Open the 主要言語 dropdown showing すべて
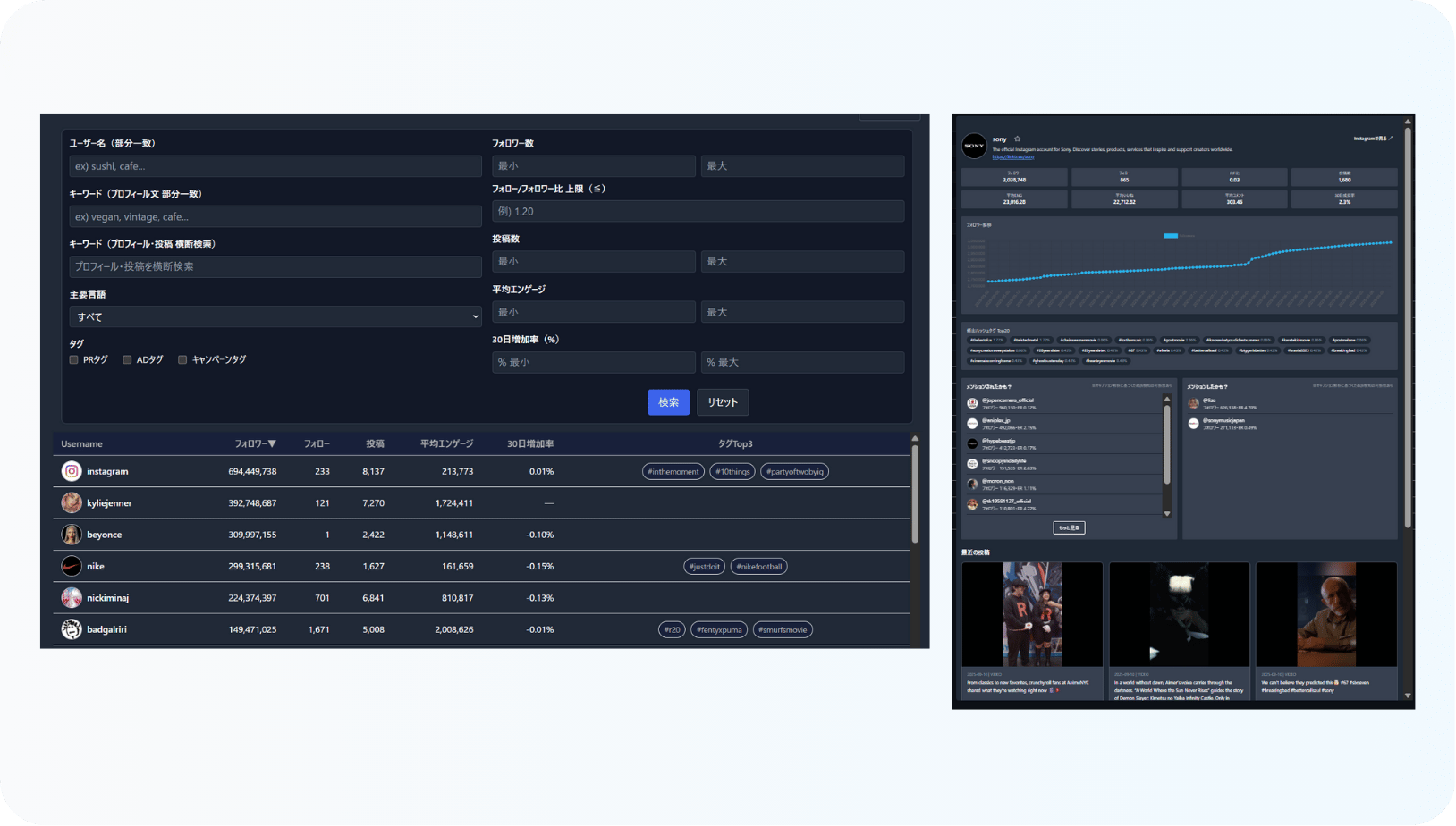Image resolution: width=1456 pixels, height=826 pixels. pyautogui.click(x=275, y=316)
